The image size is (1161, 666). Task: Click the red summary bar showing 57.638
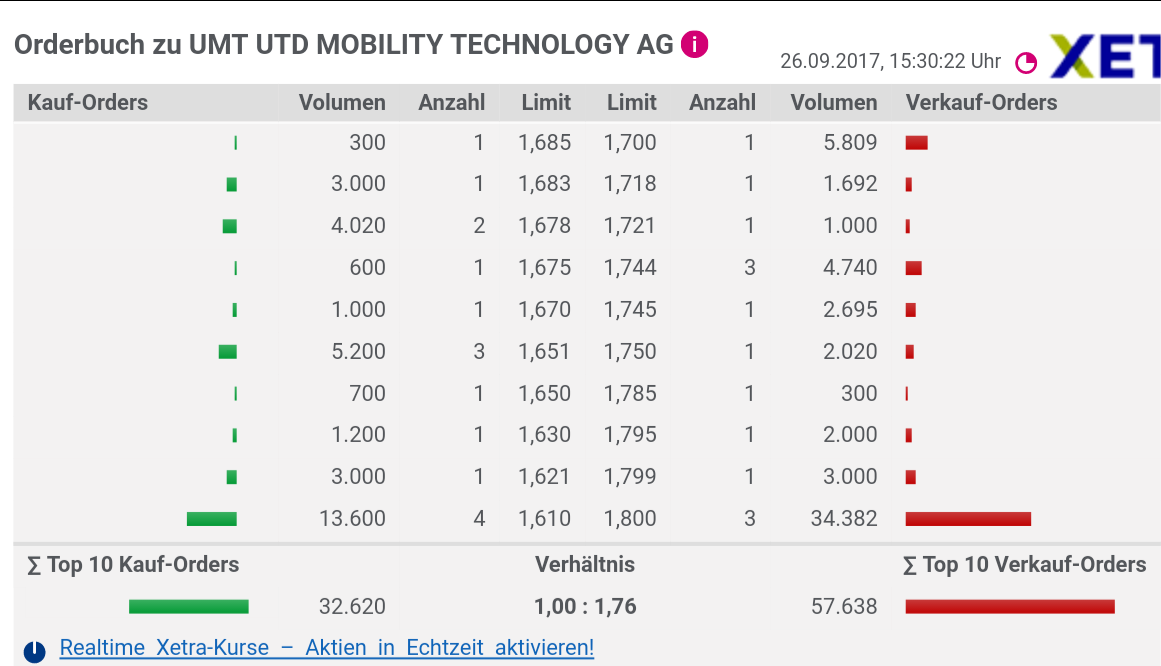point(1008,605)
